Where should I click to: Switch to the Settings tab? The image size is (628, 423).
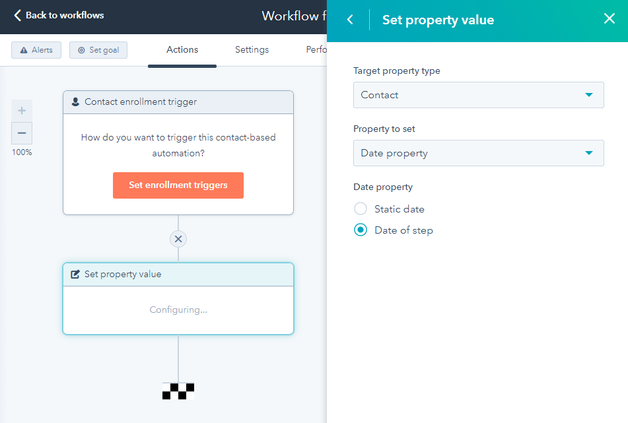252,50
